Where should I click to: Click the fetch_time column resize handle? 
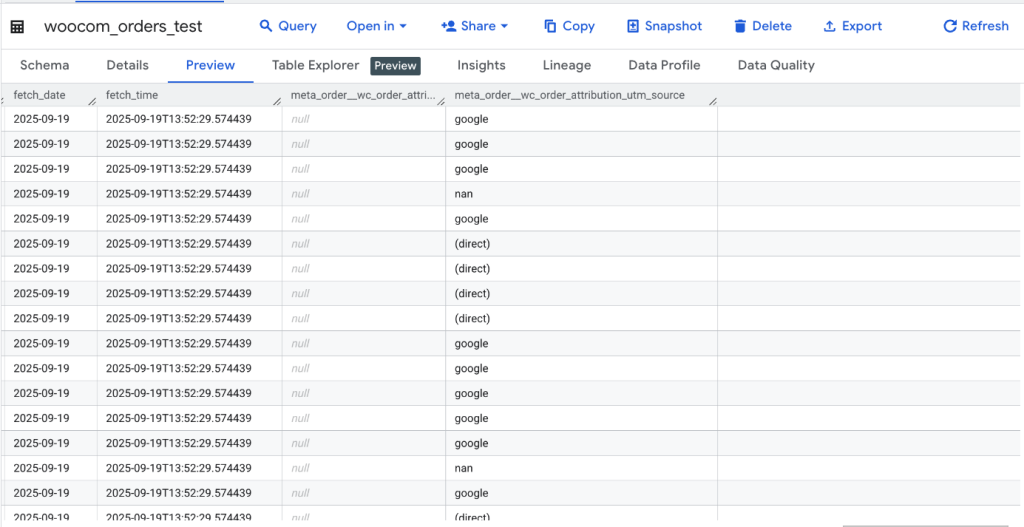[273, 101]
